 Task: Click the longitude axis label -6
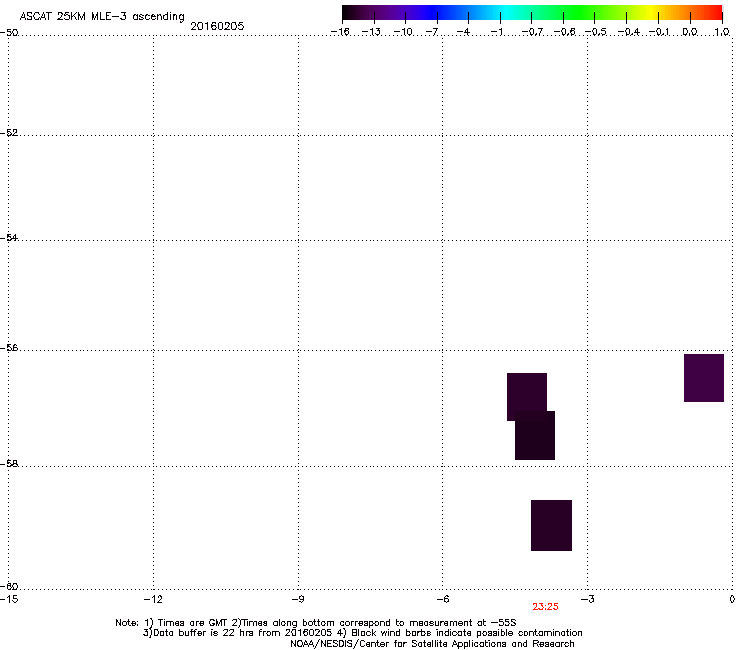point(442,599)
